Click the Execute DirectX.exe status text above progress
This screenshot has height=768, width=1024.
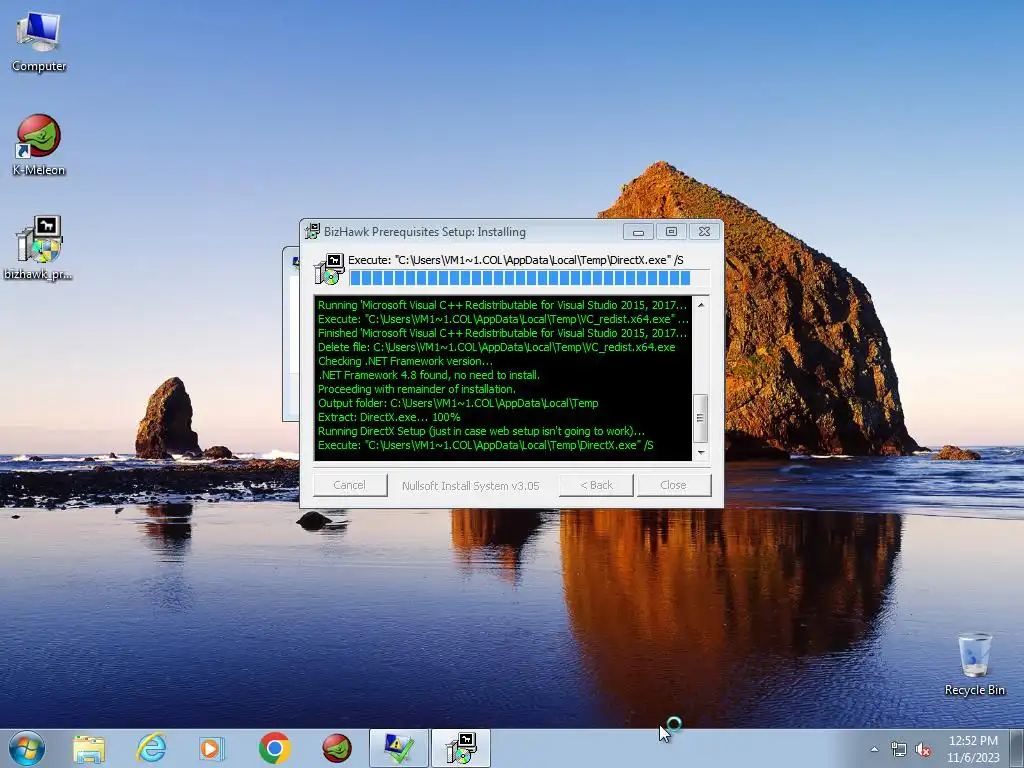coord(516,260)
